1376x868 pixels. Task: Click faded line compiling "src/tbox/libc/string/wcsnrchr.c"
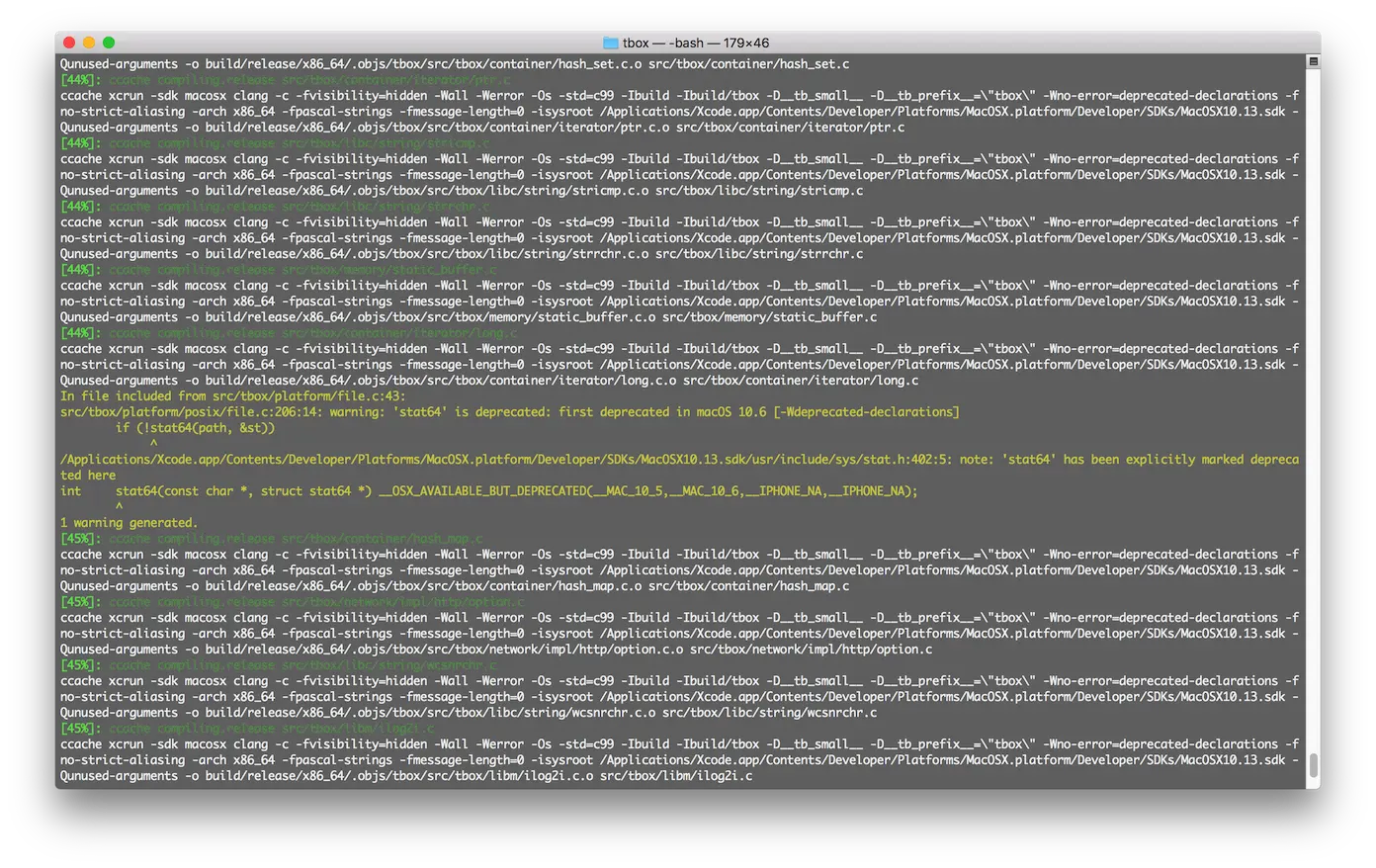click(302, 665)
